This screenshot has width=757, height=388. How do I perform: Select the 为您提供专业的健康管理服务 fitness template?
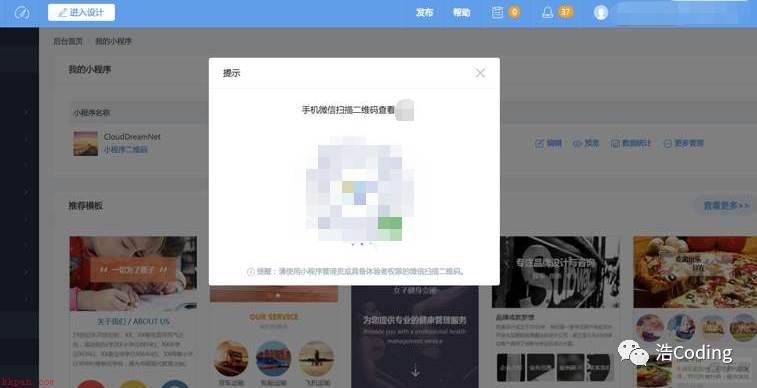pos(415,337)
